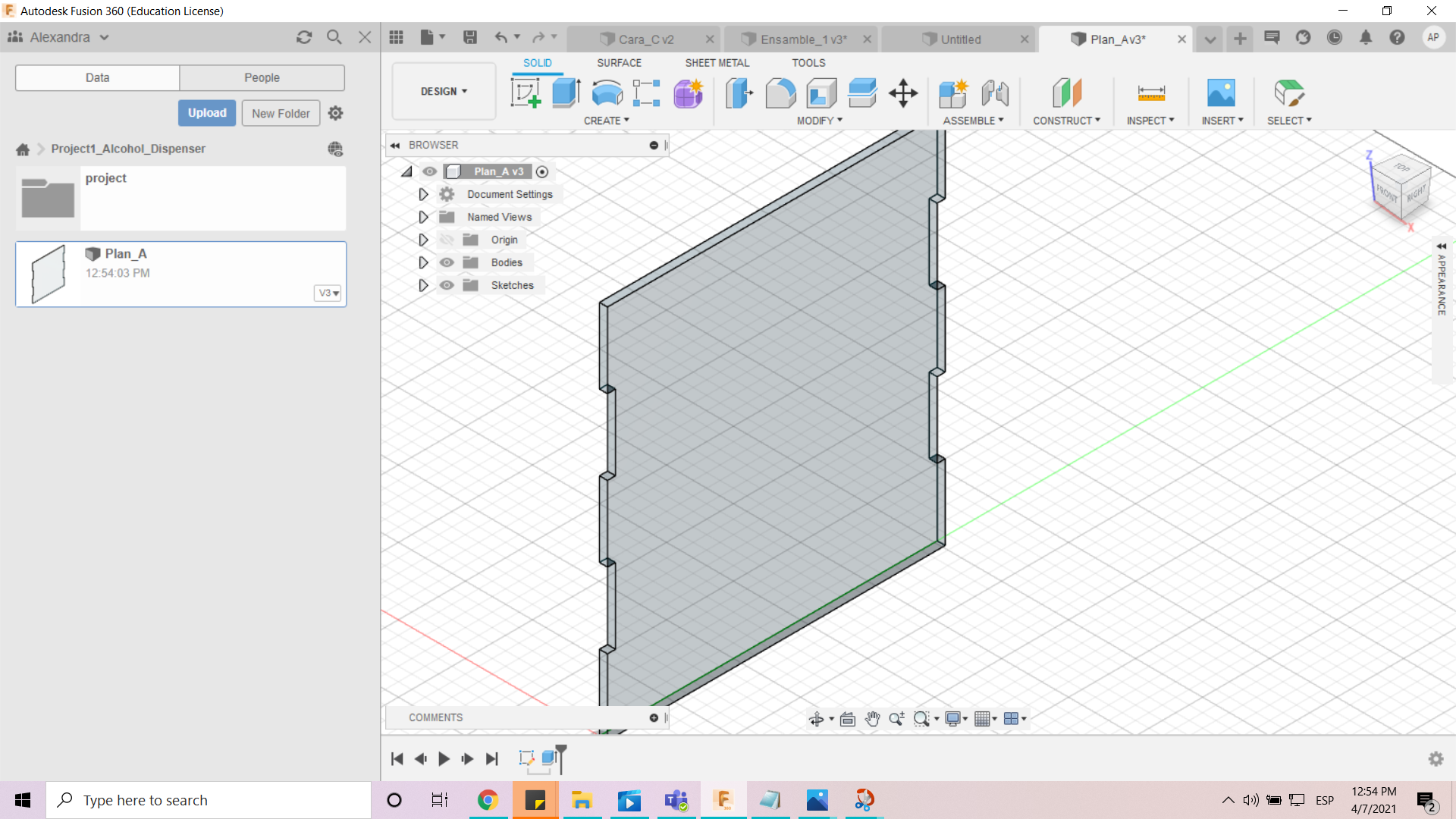Click the Insert Decal image icon
Image resolution: width=1456 pixels, height=819 pixels.
click(1221, 94)
